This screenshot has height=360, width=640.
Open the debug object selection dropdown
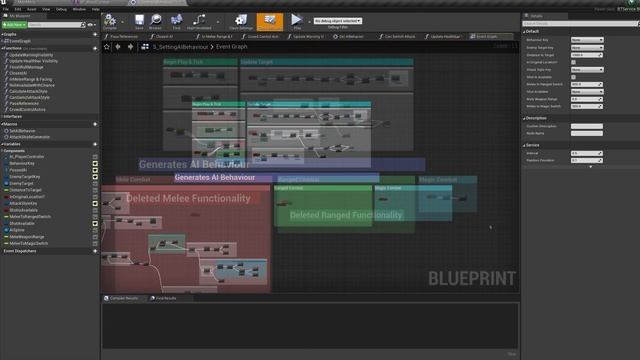(338, 21)
